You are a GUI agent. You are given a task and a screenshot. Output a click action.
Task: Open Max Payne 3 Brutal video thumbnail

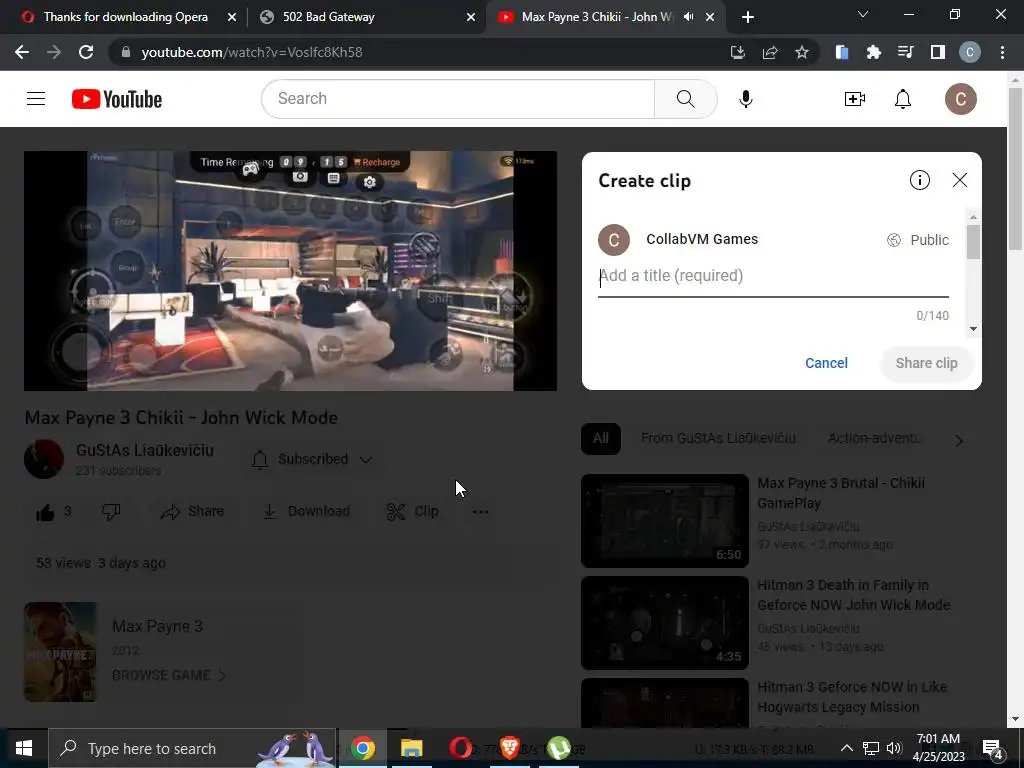[x=664, y=520]
